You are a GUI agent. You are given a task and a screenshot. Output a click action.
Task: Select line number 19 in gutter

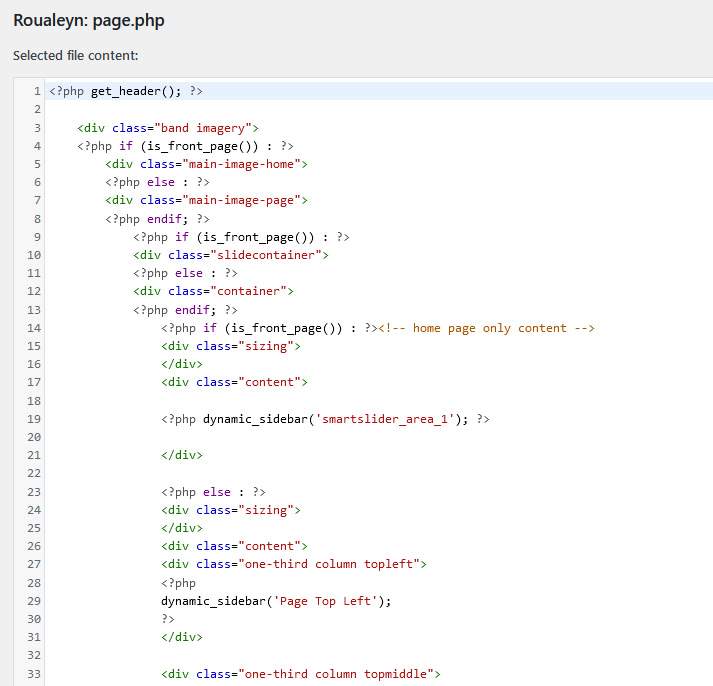click(x=34, y=419)
